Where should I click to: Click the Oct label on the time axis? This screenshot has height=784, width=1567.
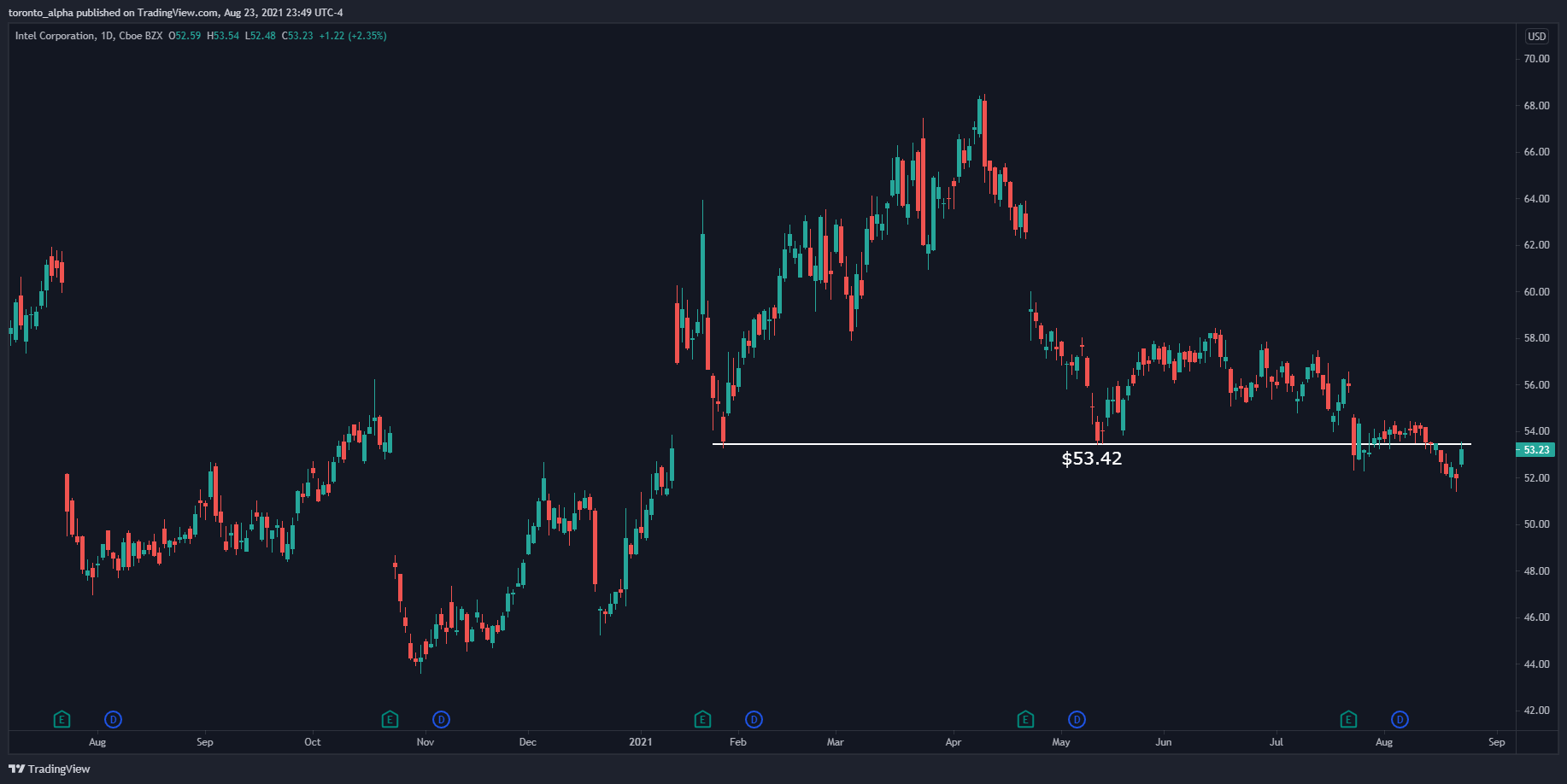pos(313,742)
